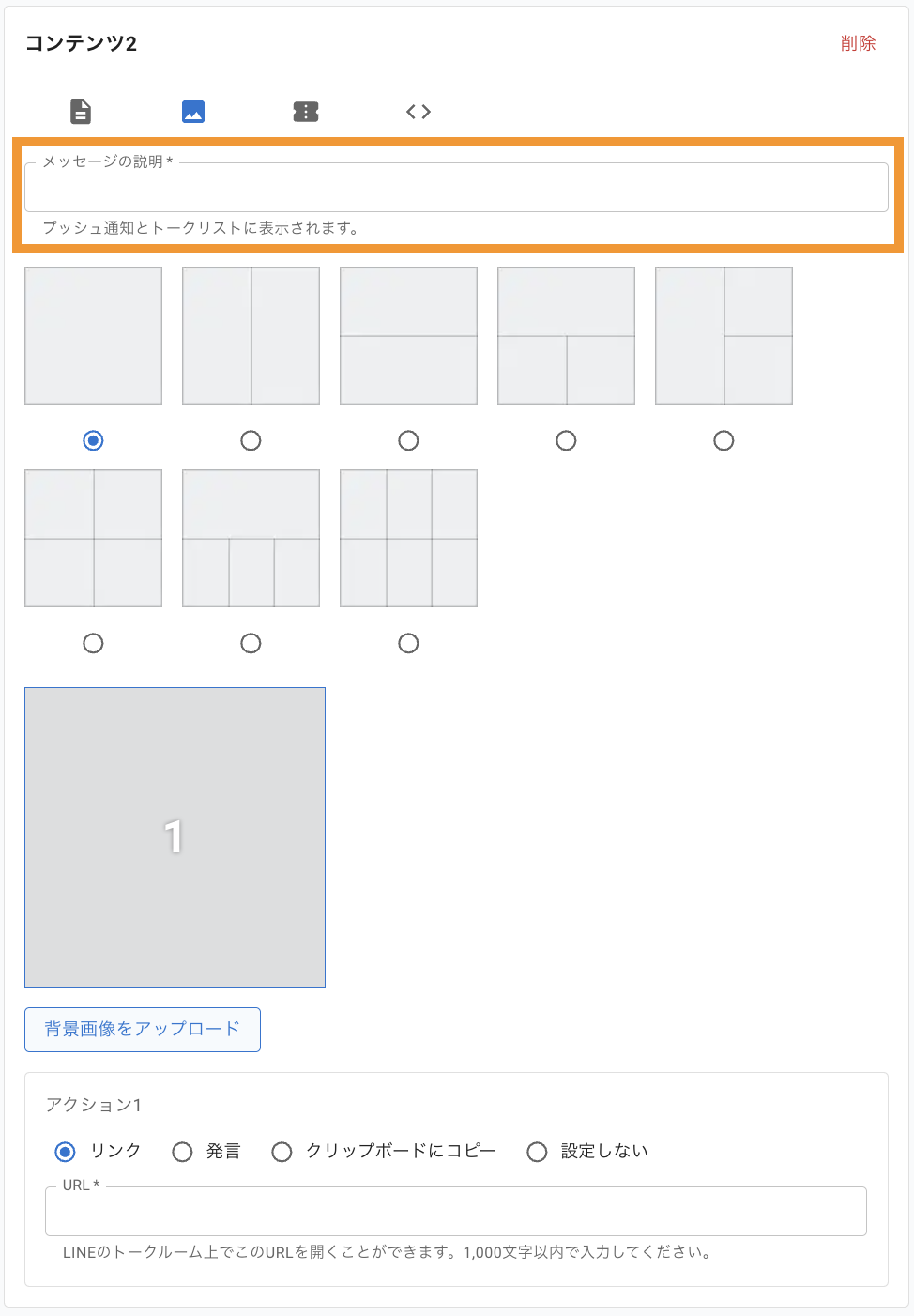
Task: Click the 背景画像をアップロード button
Action: coord(143,1029)
